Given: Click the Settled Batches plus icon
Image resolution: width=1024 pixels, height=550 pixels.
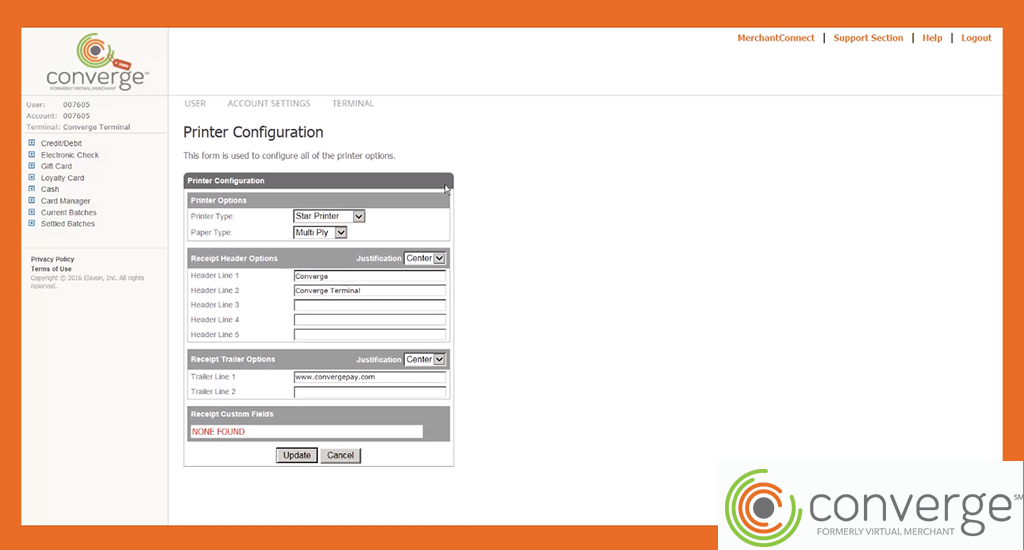Looking at the screenshot, I should (32, 224).
